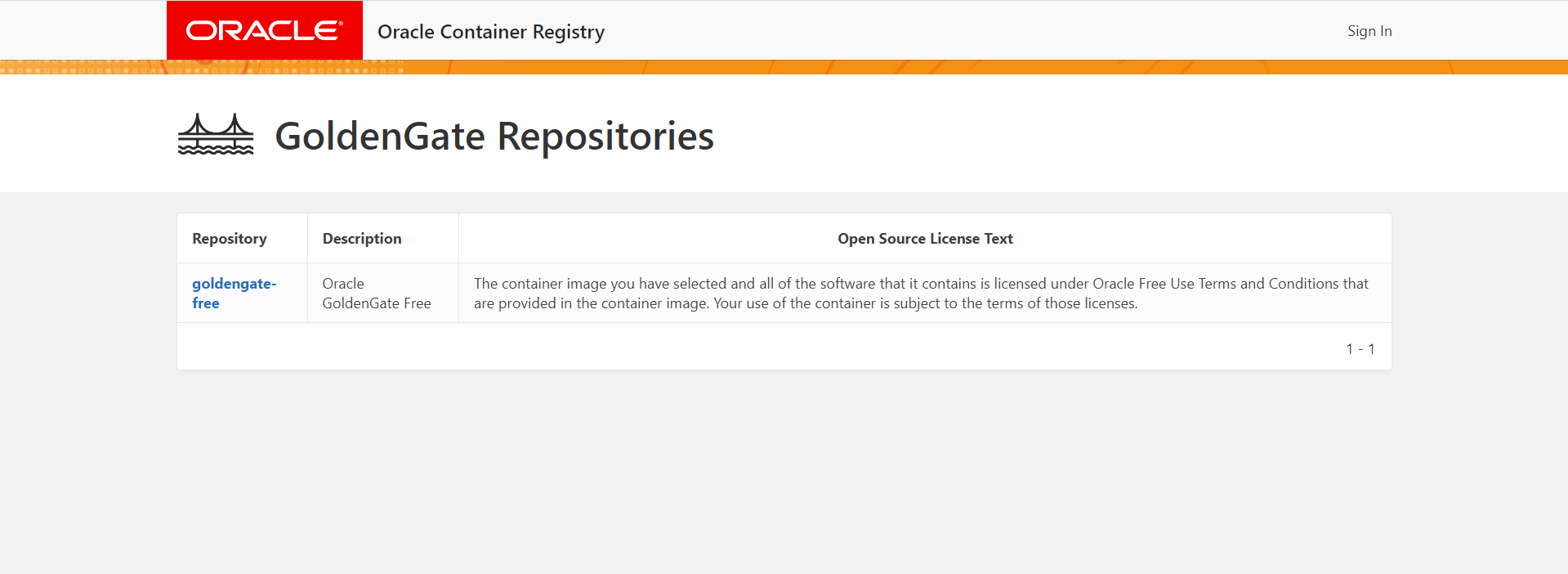The width and height of the screenshot is (1568, 574).
Task: Click the 1 - 1 pagination indicator
Action: pos(1360,349)
